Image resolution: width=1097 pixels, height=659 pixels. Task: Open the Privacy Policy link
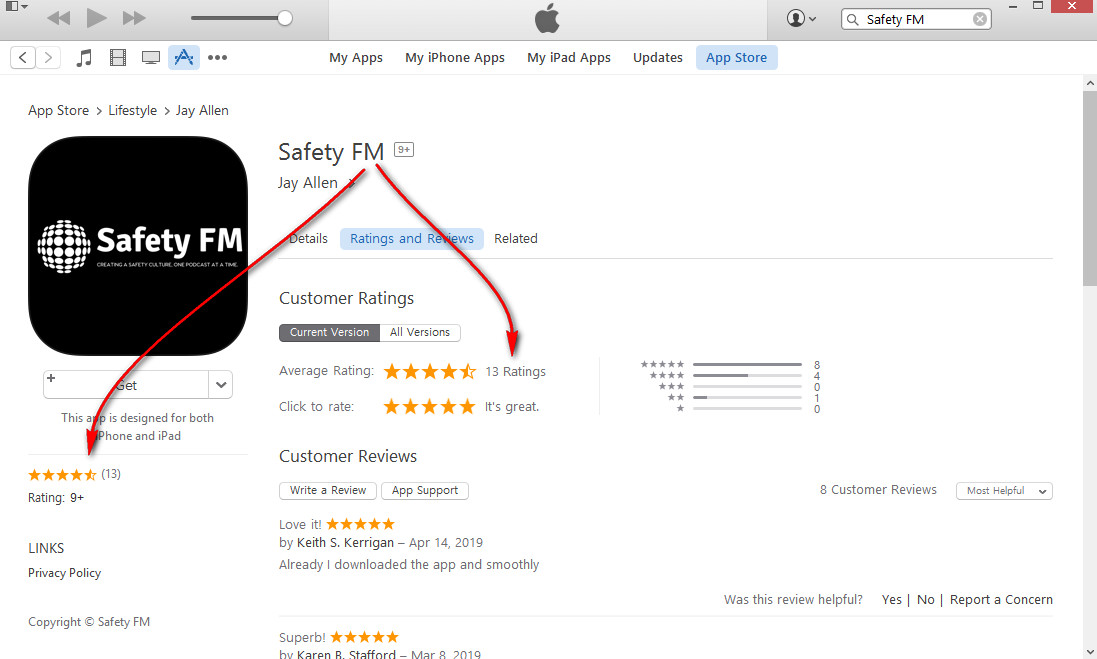click(x=64, y=573)
